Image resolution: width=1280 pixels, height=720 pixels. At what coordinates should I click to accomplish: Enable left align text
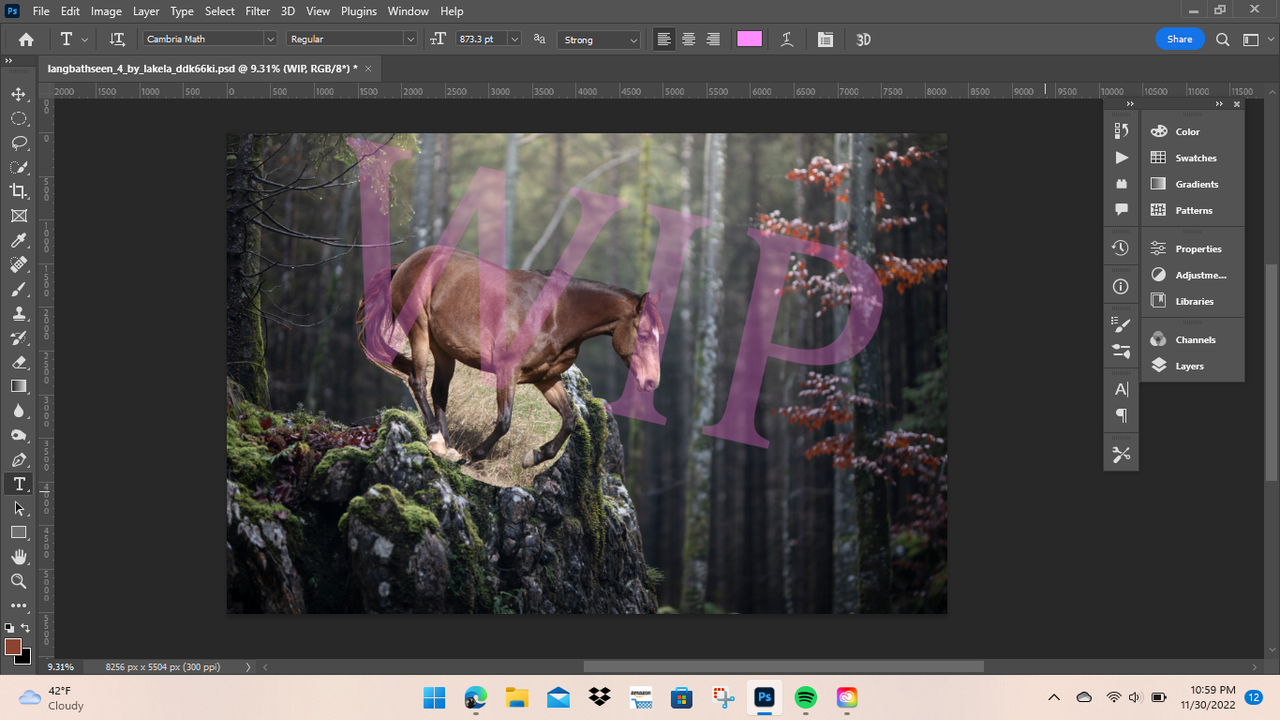coord(664,39)
